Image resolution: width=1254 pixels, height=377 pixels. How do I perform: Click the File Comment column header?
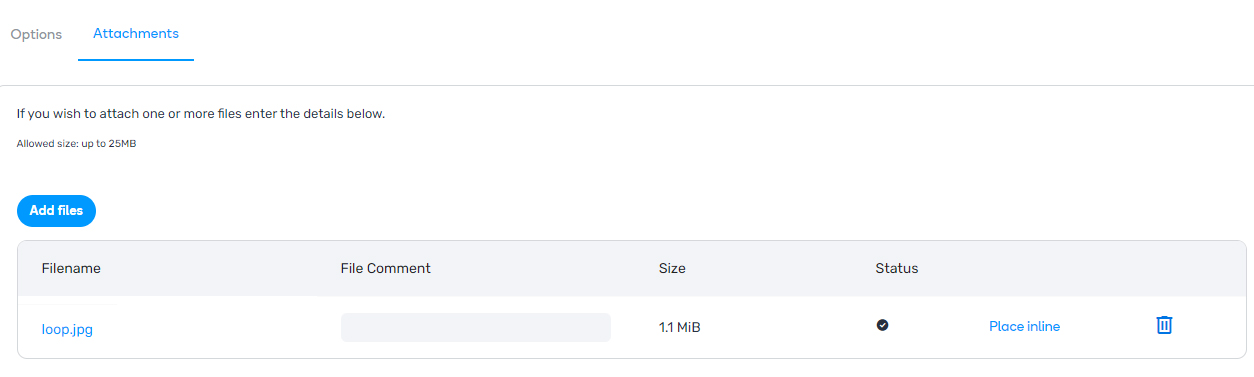[386, 268]
